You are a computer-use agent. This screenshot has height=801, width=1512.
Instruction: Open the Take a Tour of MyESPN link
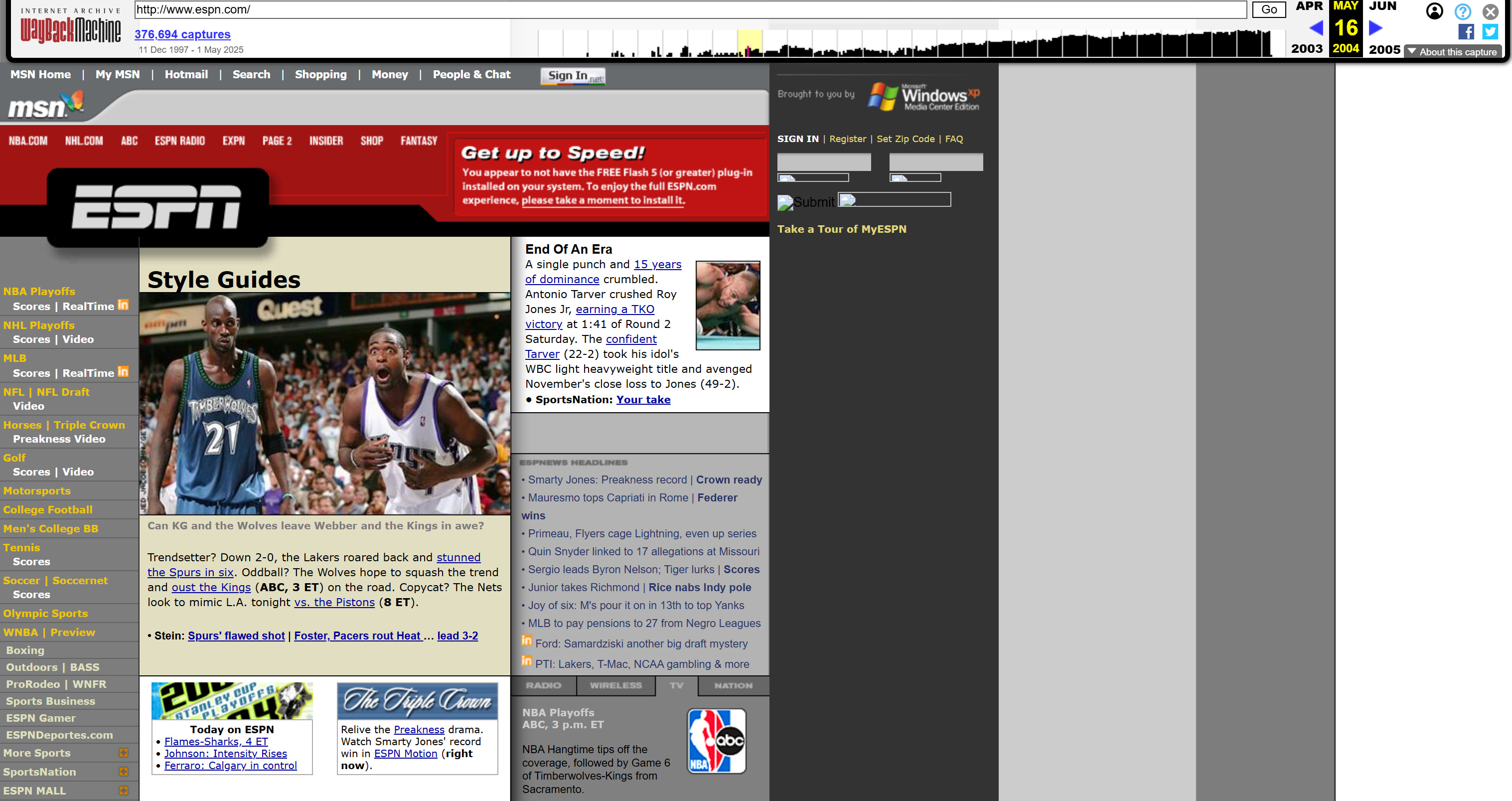point(842,229)
